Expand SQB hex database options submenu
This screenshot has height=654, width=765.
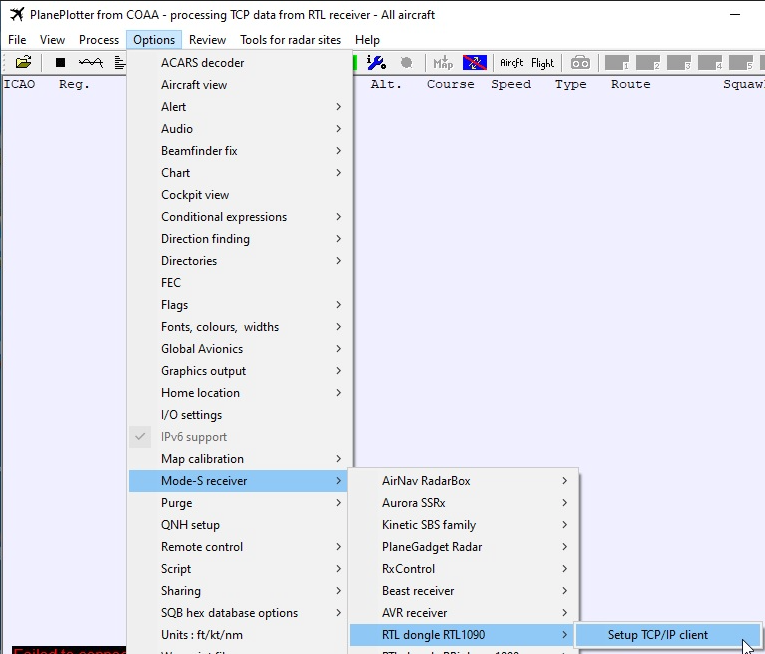[240, 613]
